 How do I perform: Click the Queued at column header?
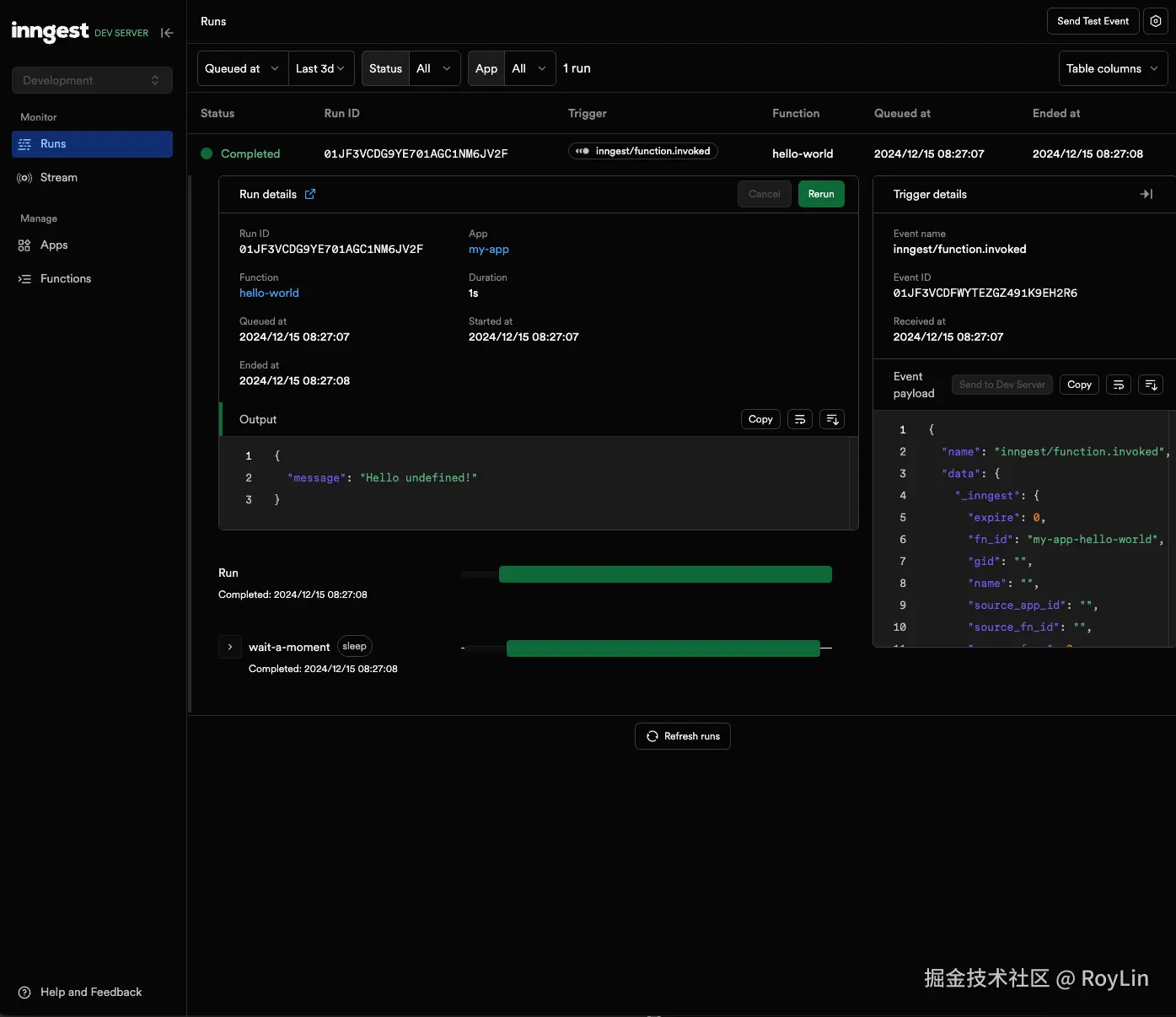coord(902,113)
